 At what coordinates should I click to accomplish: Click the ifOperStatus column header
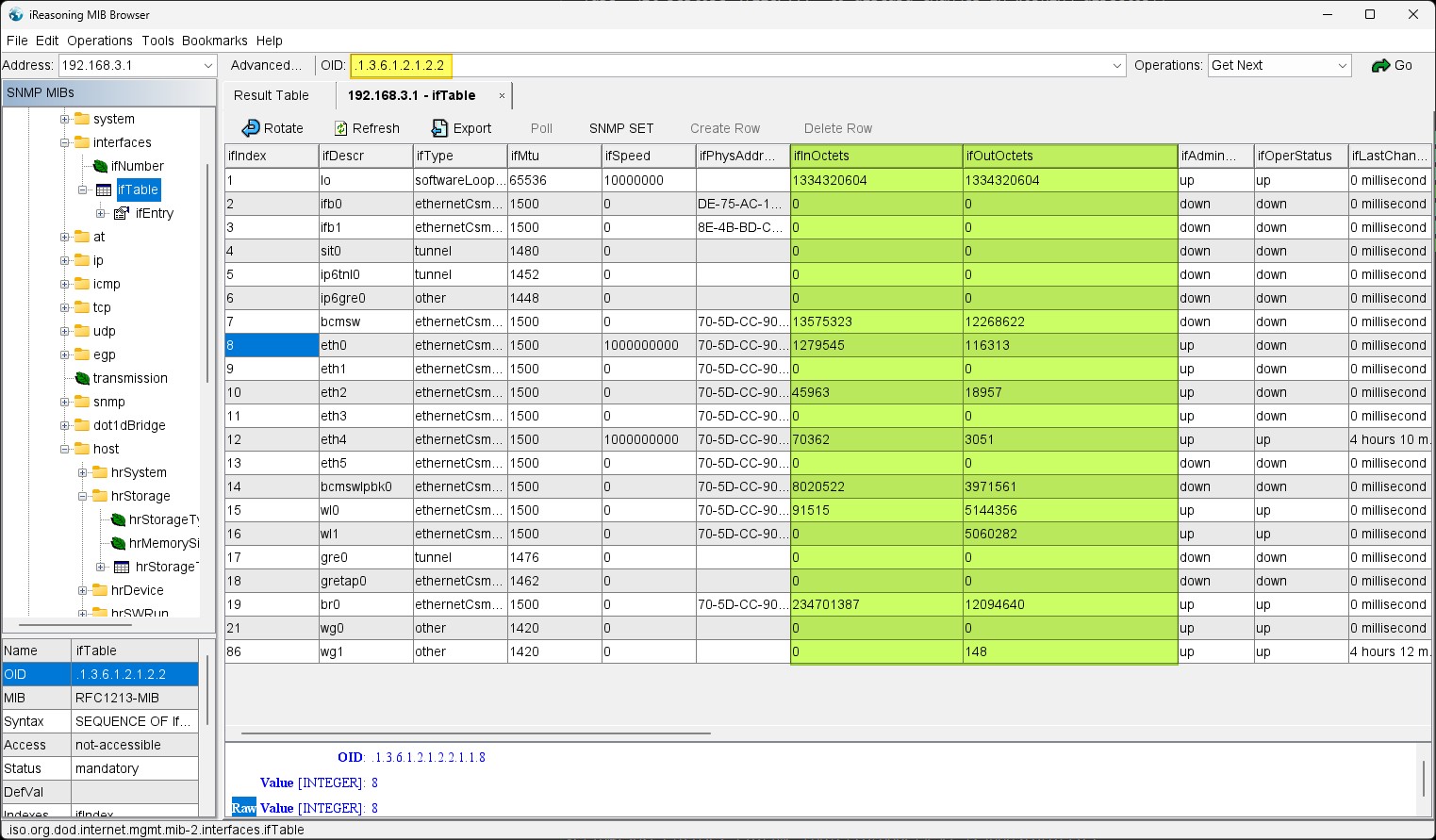tap(1300, 156)
